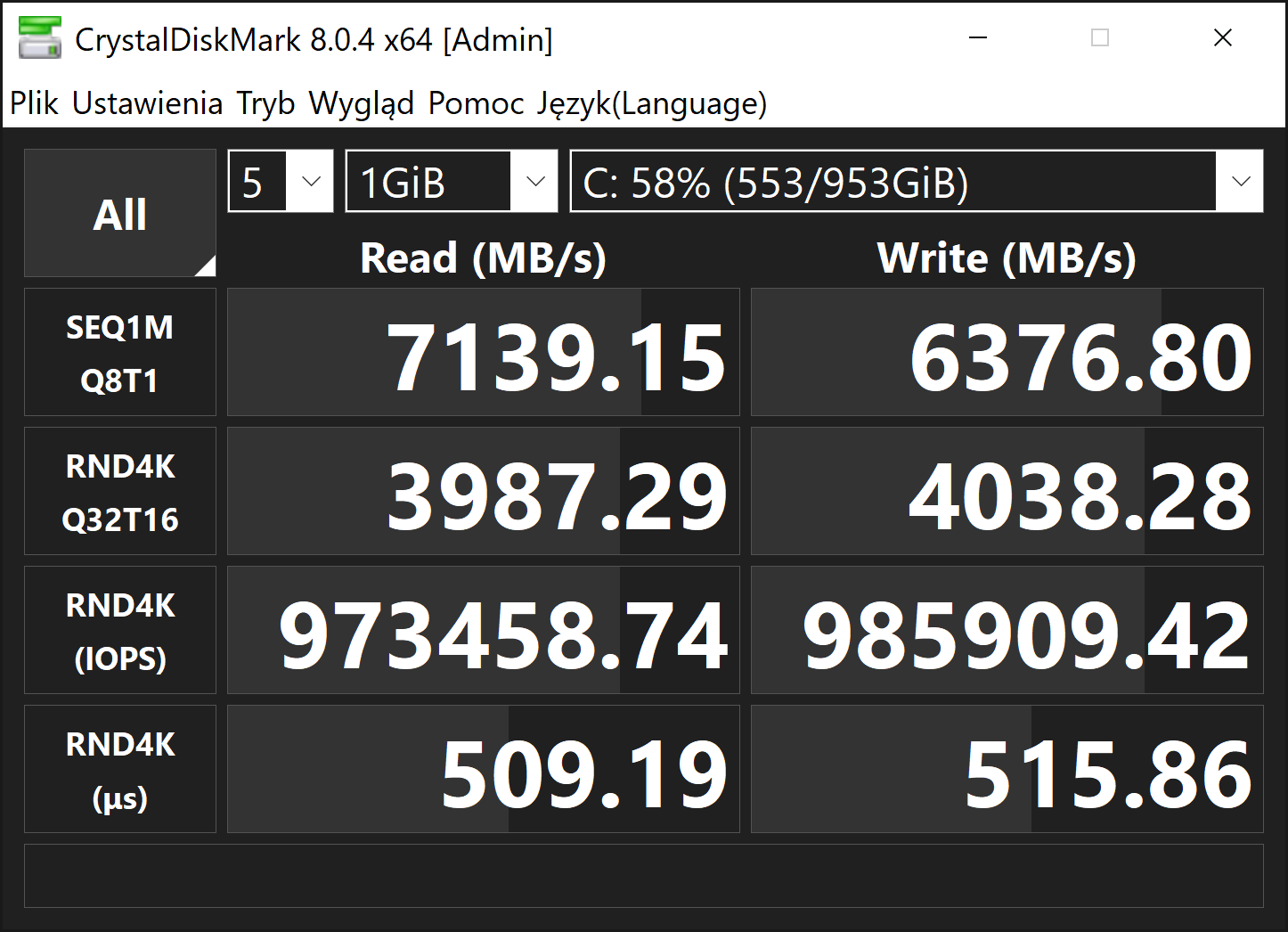Close the CrystalDiskMark window

point(1223,38)
